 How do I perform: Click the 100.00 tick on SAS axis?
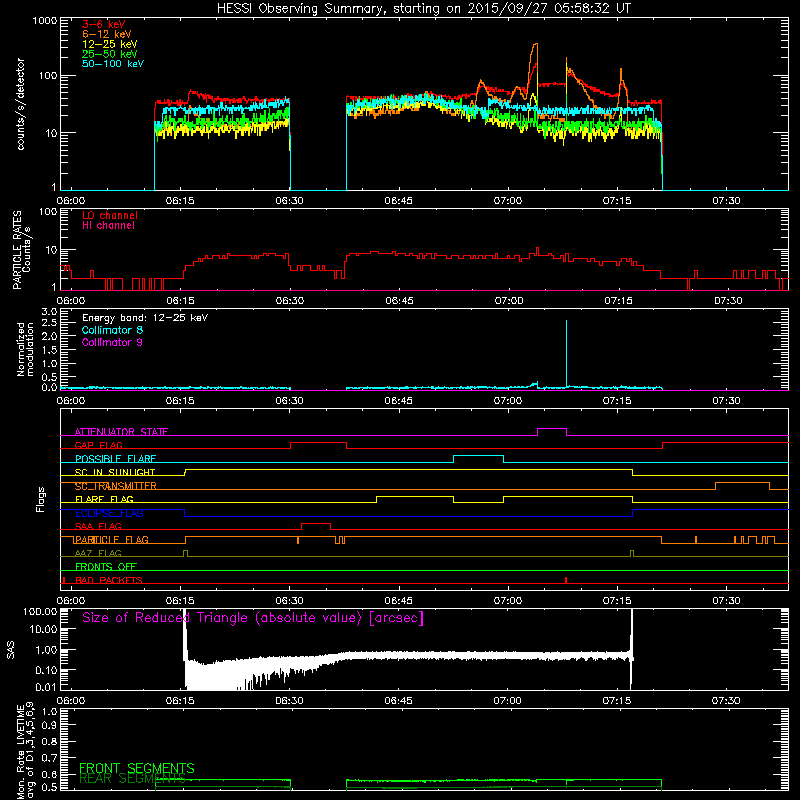40,612
